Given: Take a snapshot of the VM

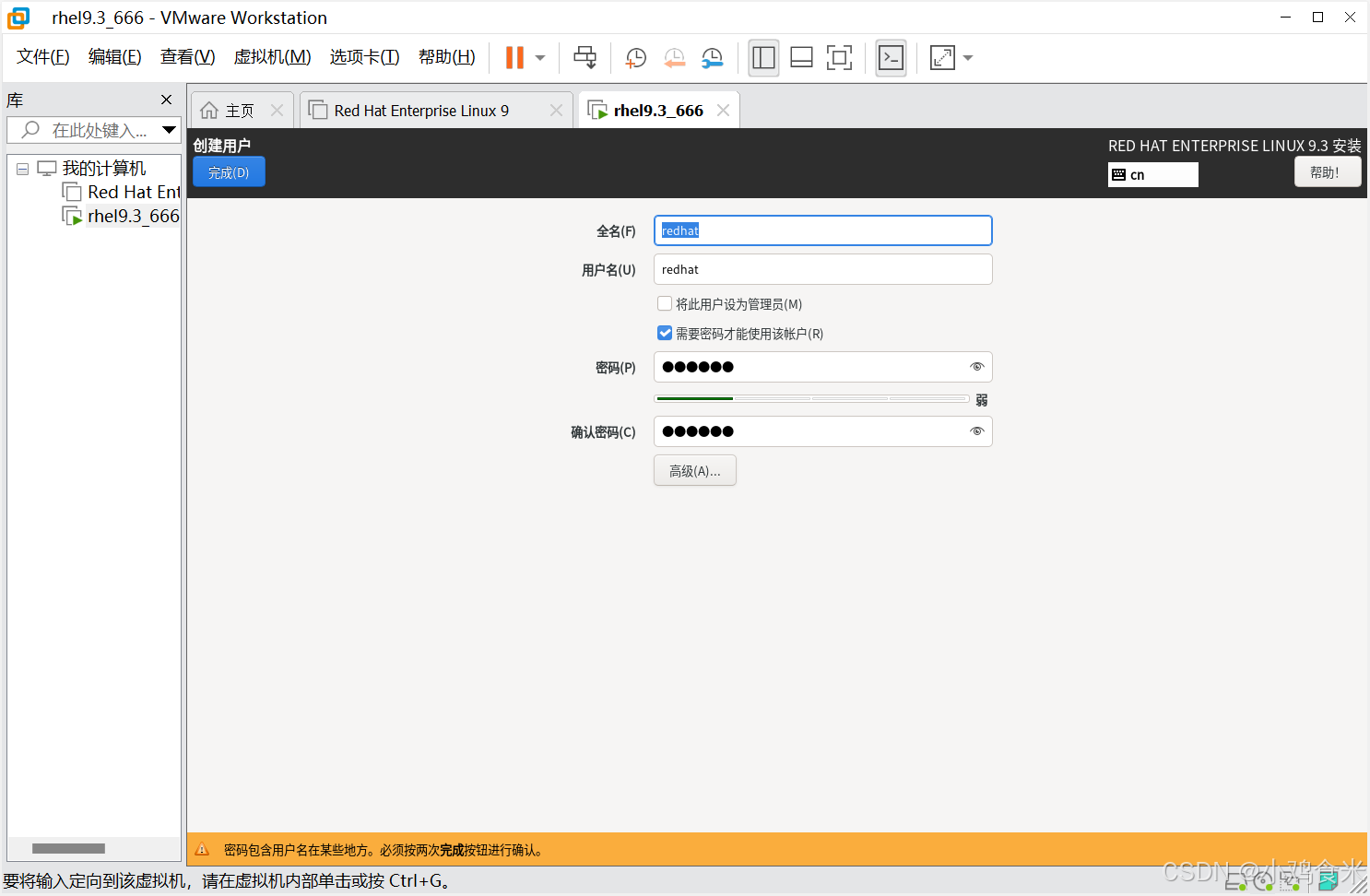Looking at the screenshot, I should point(636,58).
